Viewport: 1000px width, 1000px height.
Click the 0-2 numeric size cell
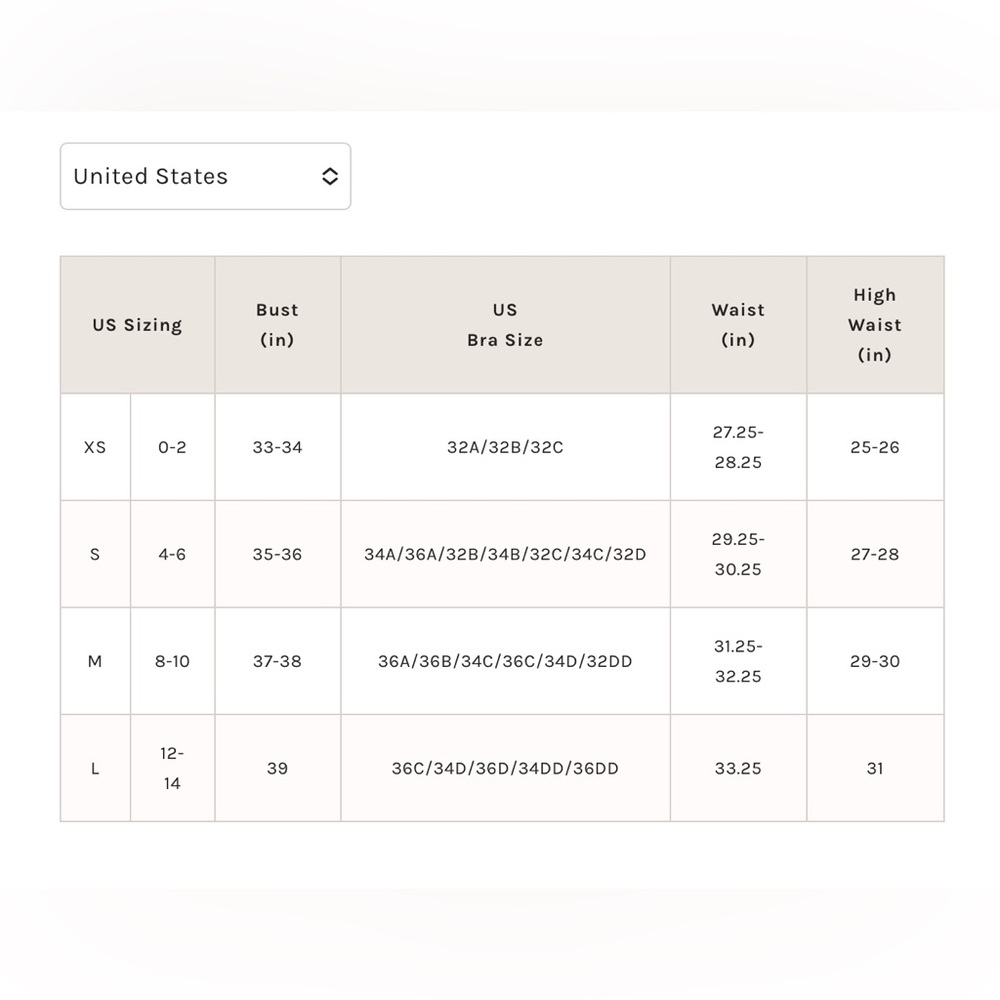pos(172,447)
